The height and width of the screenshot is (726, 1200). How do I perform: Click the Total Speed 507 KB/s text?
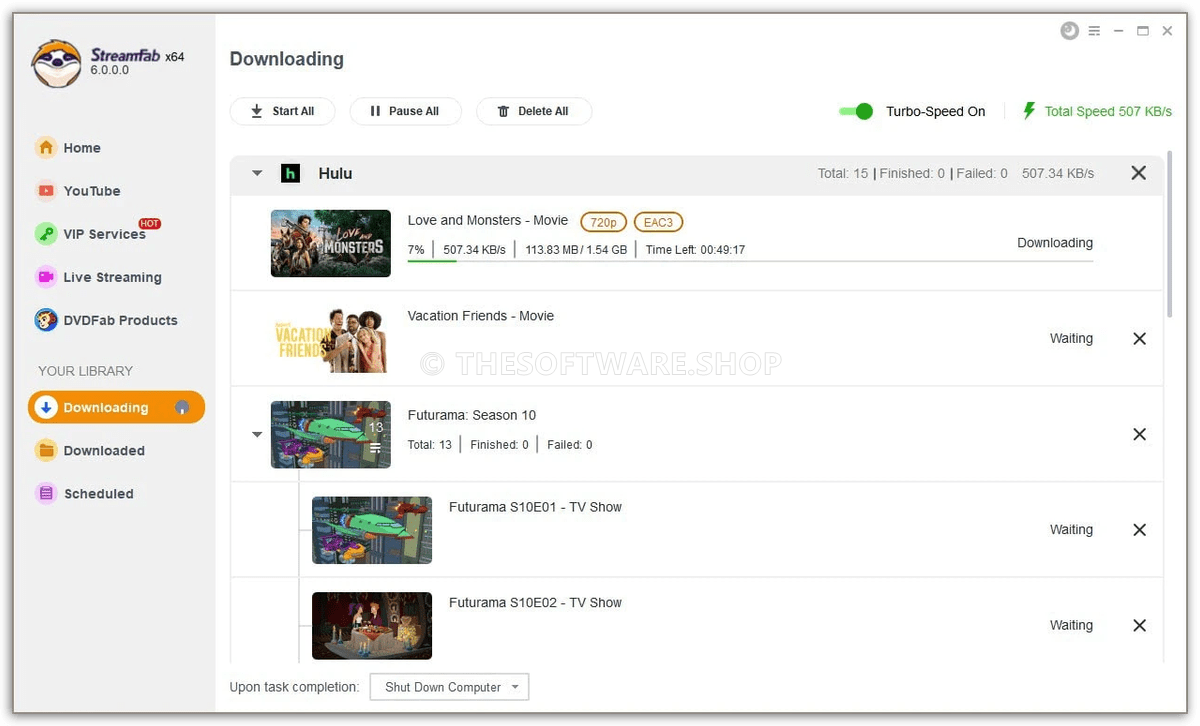(1108, 111)
